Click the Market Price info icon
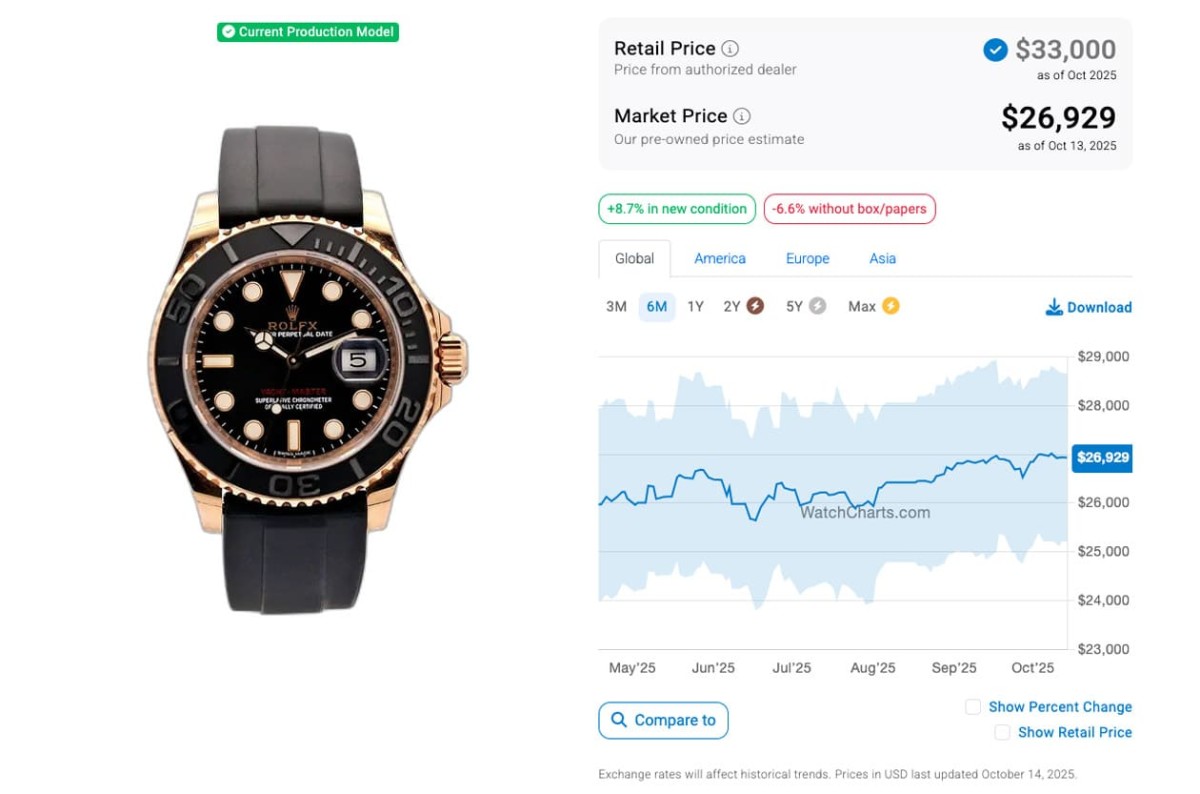 tap(742, 116)
